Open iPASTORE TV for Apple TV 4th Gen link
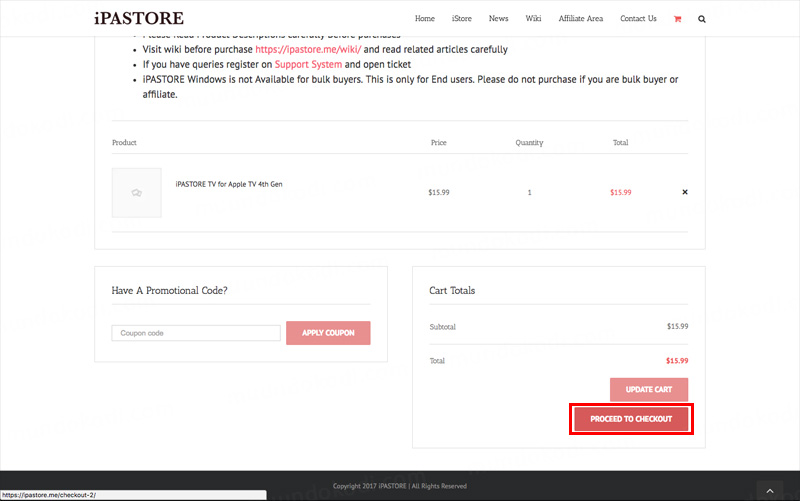This screenshot has height=501, width=800. (229, 184)
